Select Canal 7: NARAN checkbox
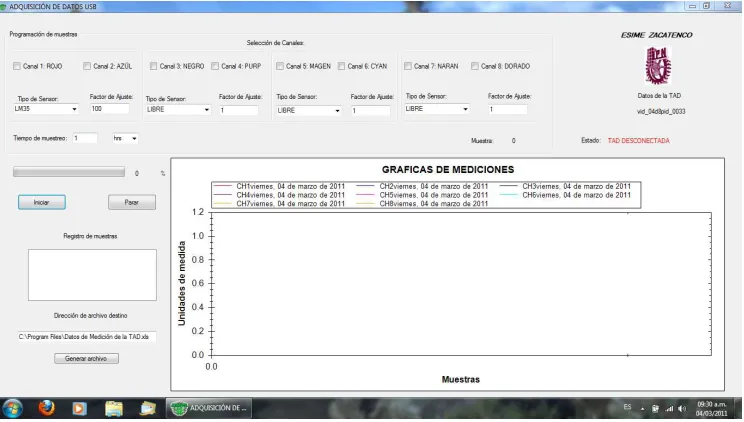 pos(408,66)
